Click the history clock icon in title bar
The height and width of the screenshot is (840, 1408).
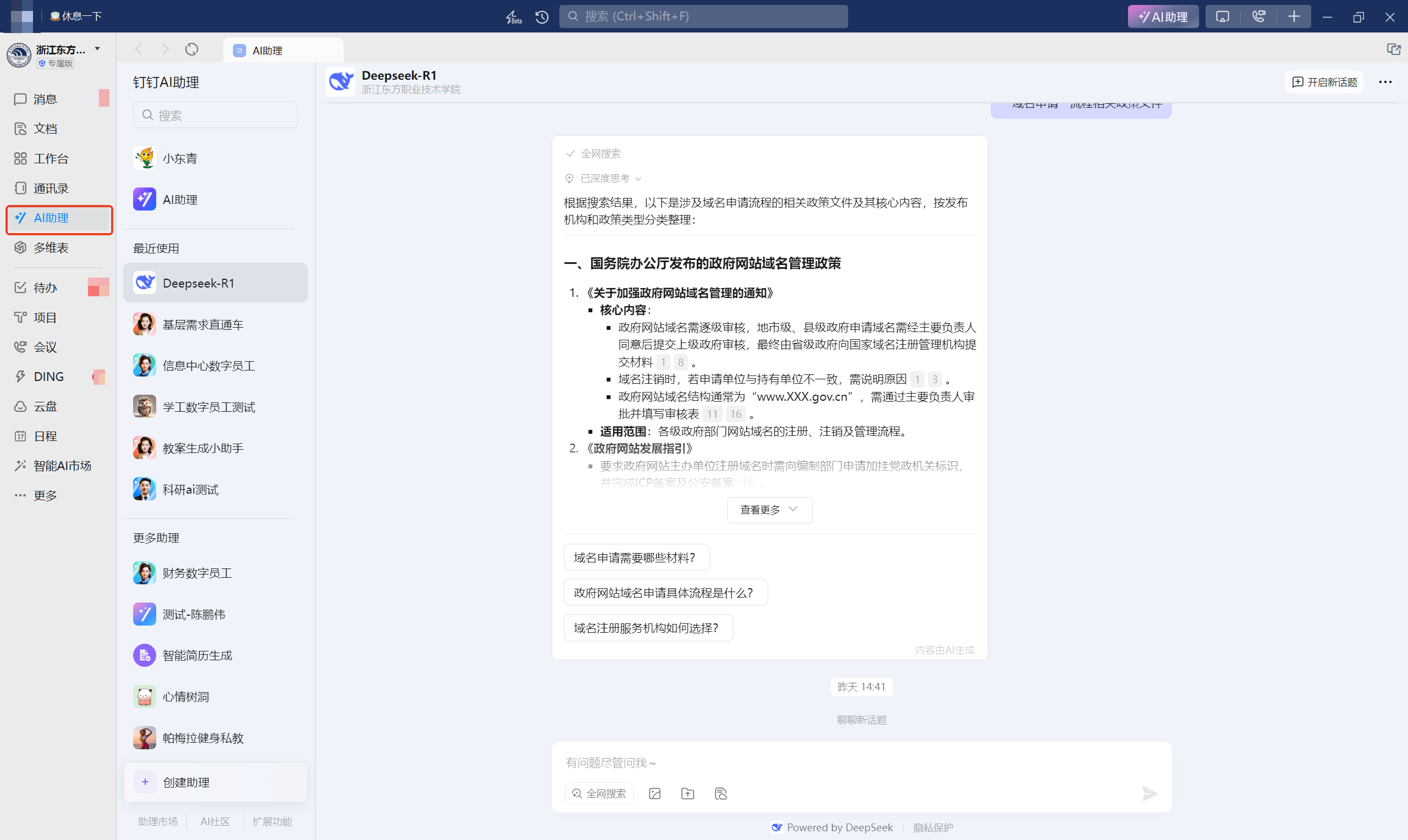point(542,16)
